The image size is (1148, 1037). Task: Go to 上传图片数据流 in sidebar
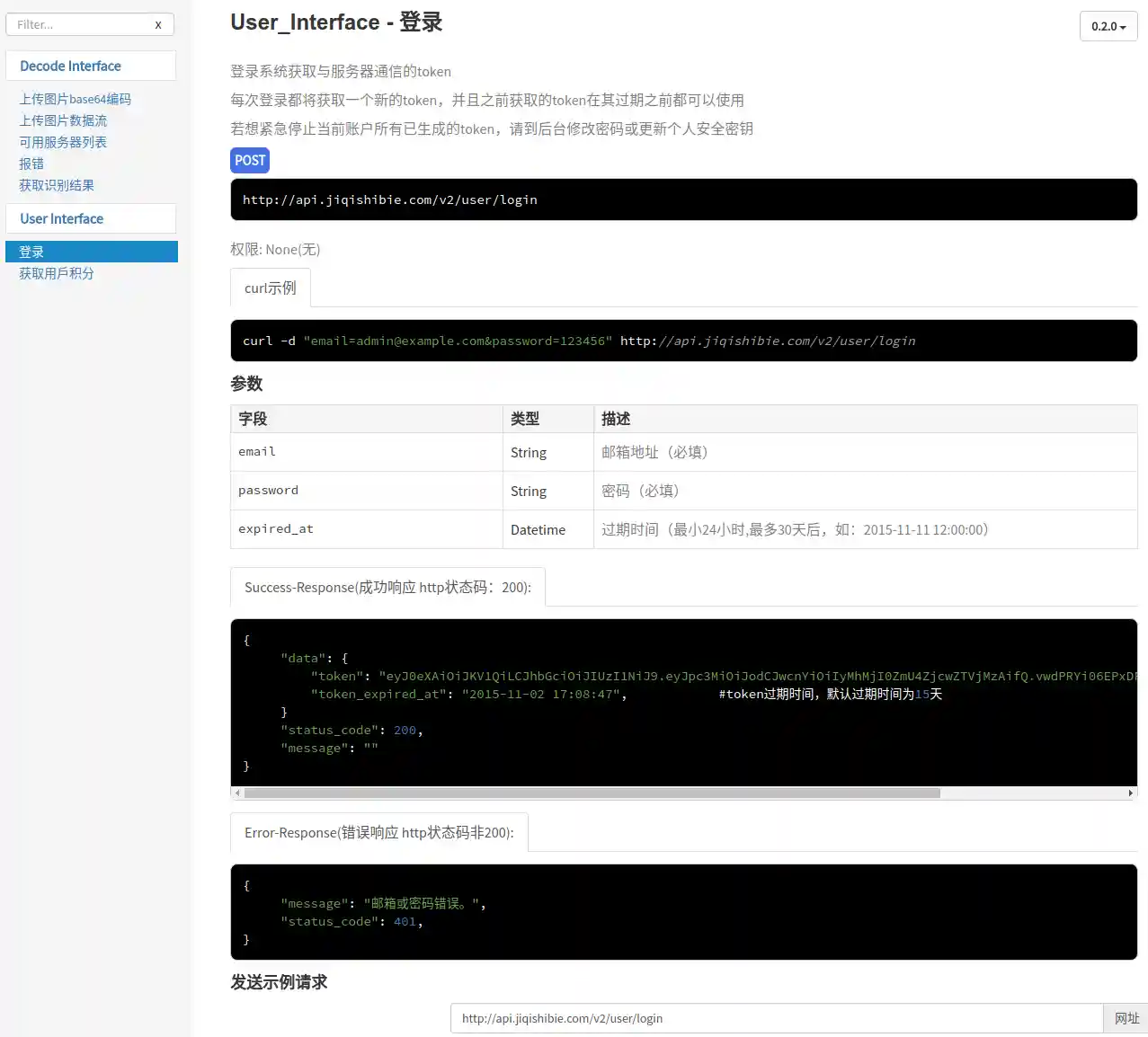pyautogui.click(x=63, y=121)
